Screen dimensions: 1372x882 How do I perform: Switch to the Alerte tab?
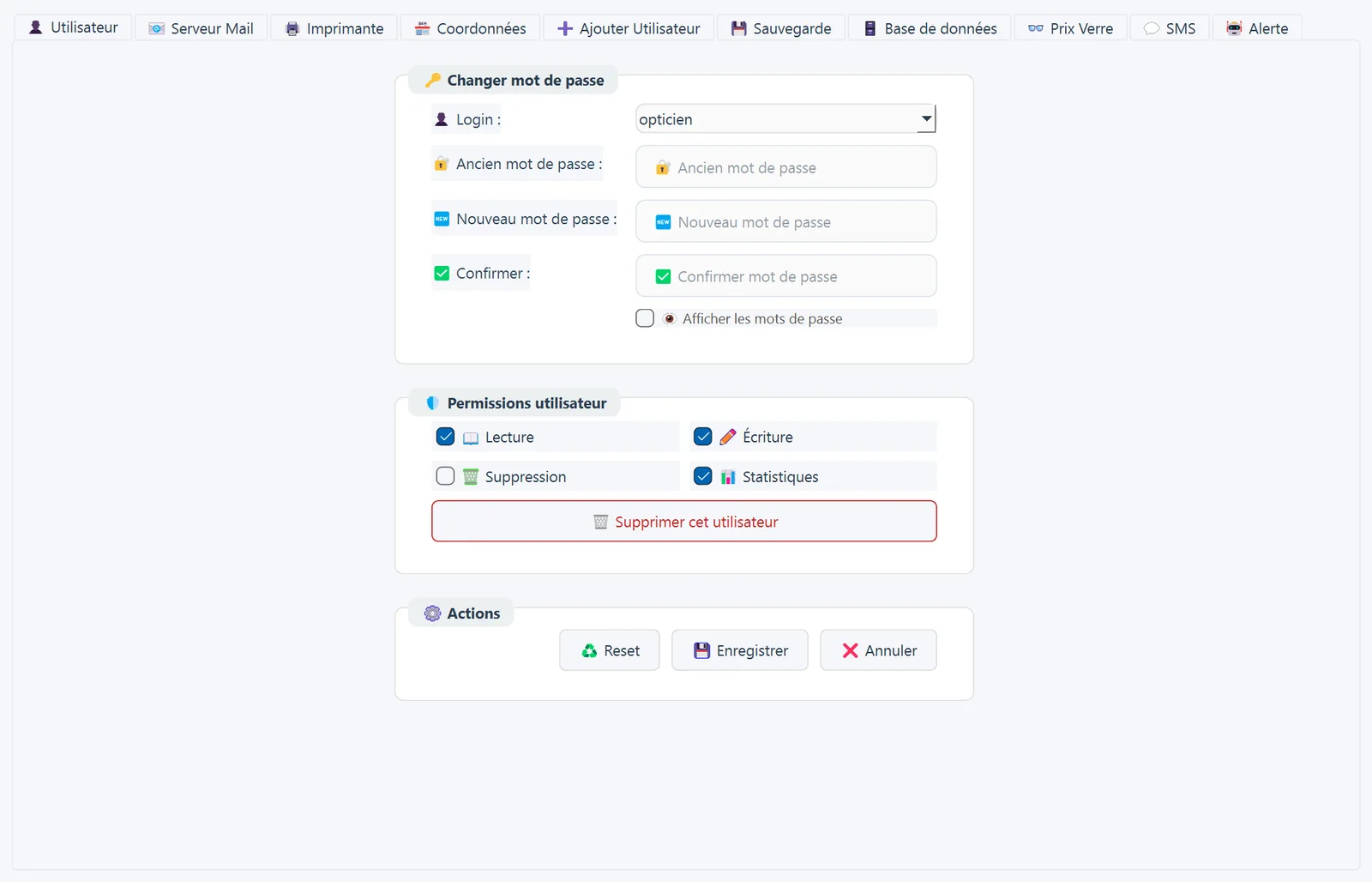(1257, 28)
